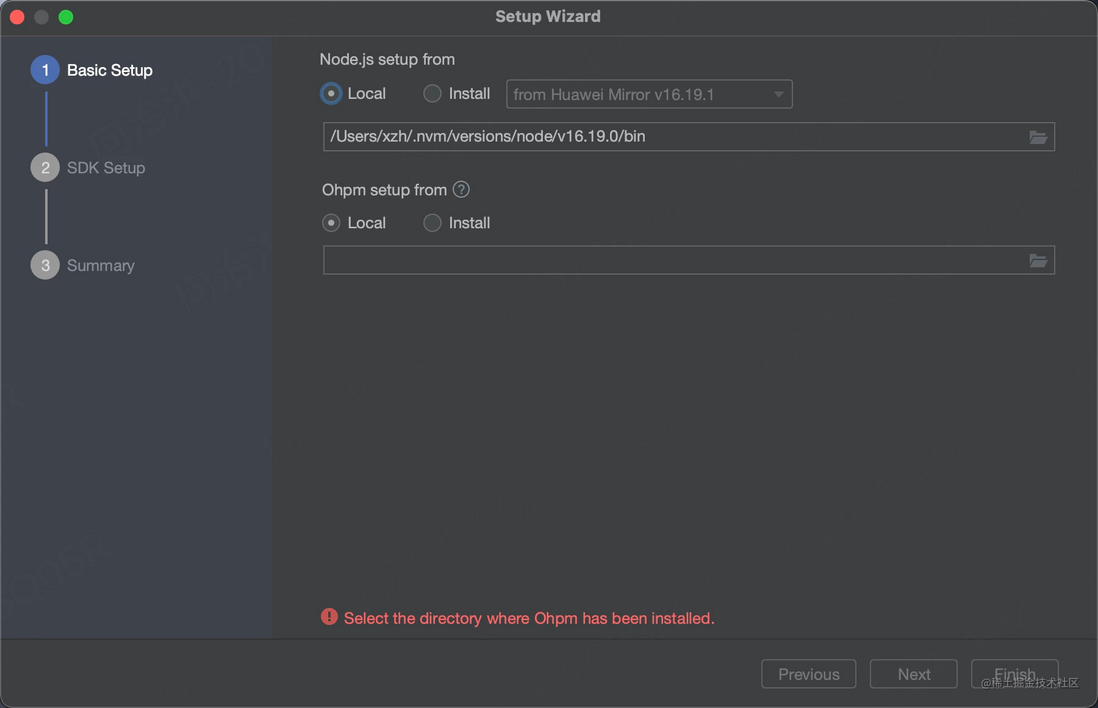Screen dimensions: 1098x708
Task: Click the Next button
Action: click(914, 674)
